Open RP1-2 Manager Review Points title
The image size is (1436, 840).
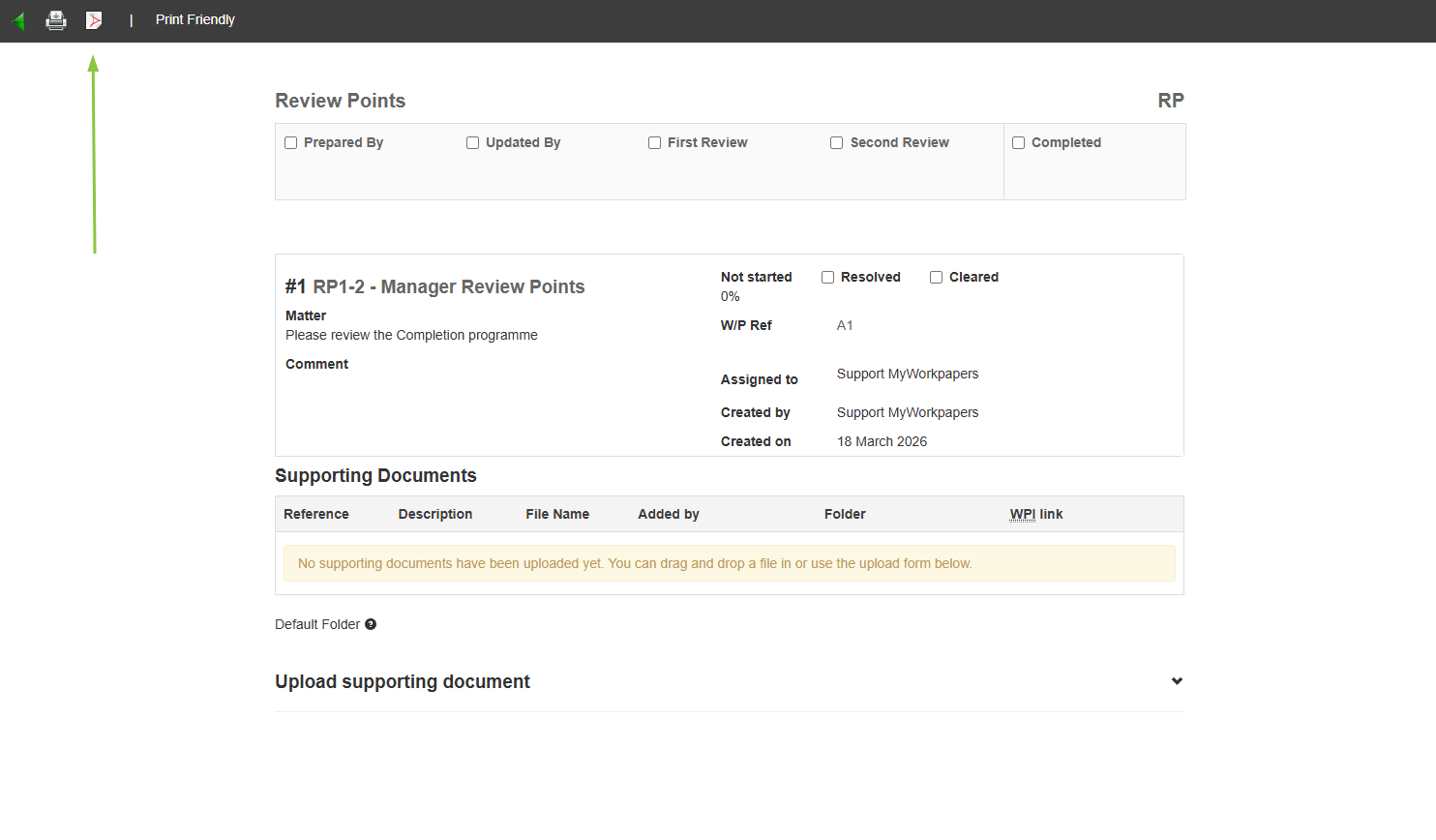[448, 287]
